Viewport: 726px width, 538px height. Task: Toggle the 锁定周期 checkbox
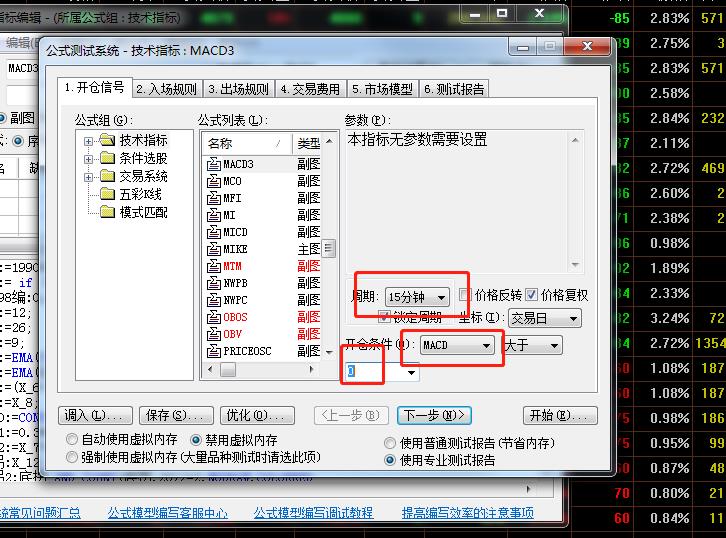click(x=384, y=317)
